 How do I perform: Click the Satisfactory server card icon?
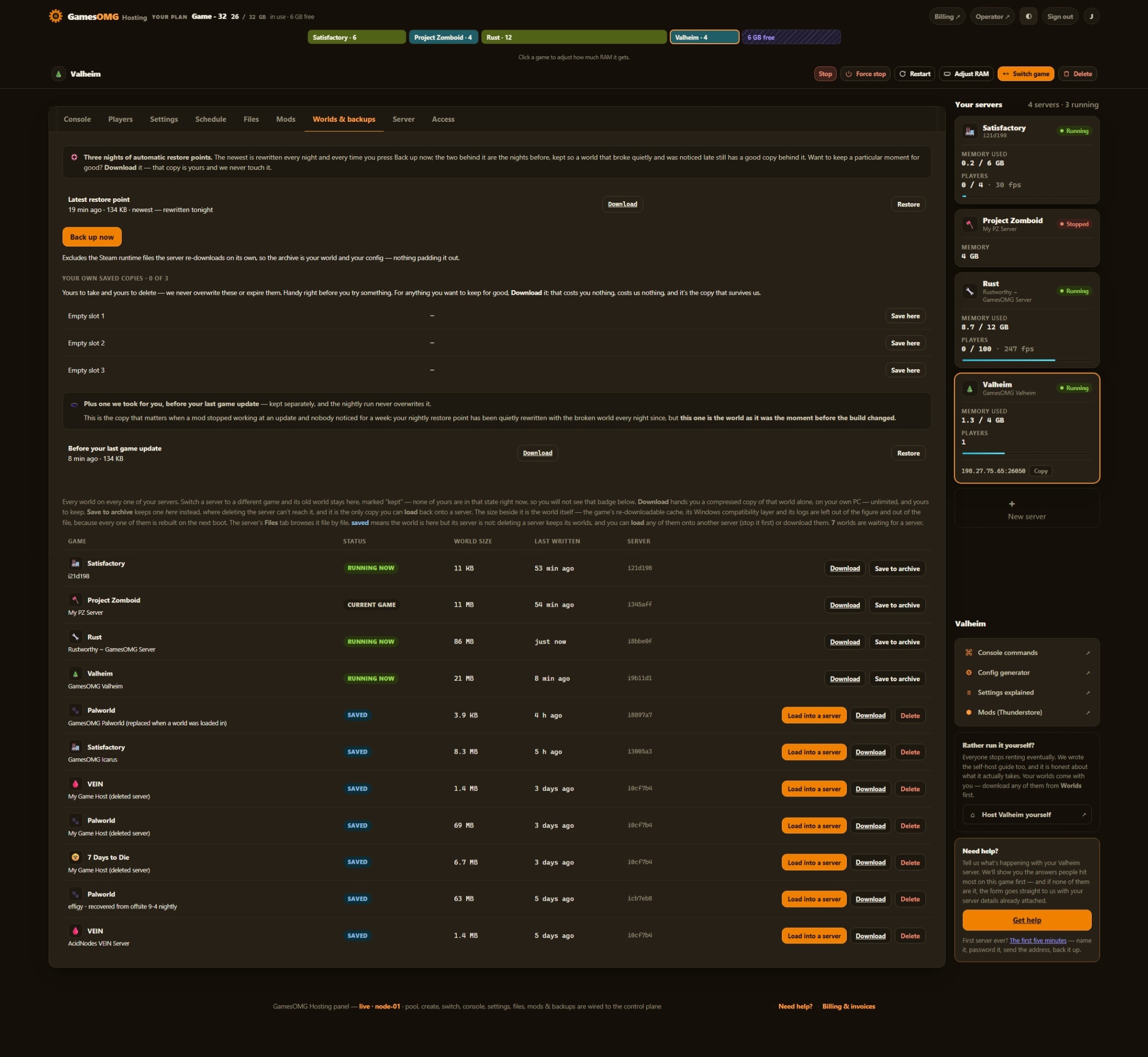click(970, 131)
